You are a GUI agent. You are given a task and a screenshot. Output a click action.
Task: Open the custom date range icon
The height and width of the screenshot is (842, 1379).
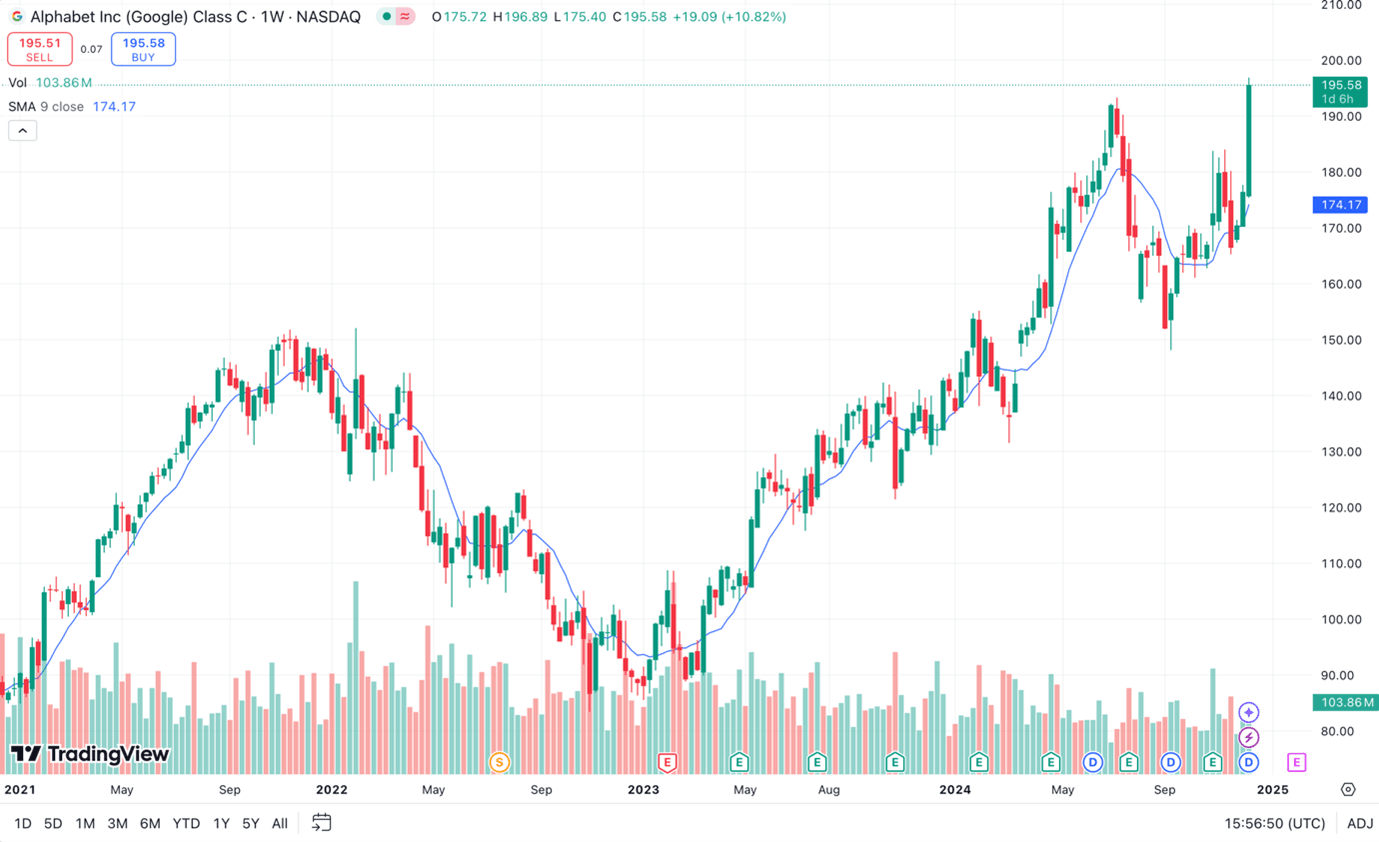[322, 823]
